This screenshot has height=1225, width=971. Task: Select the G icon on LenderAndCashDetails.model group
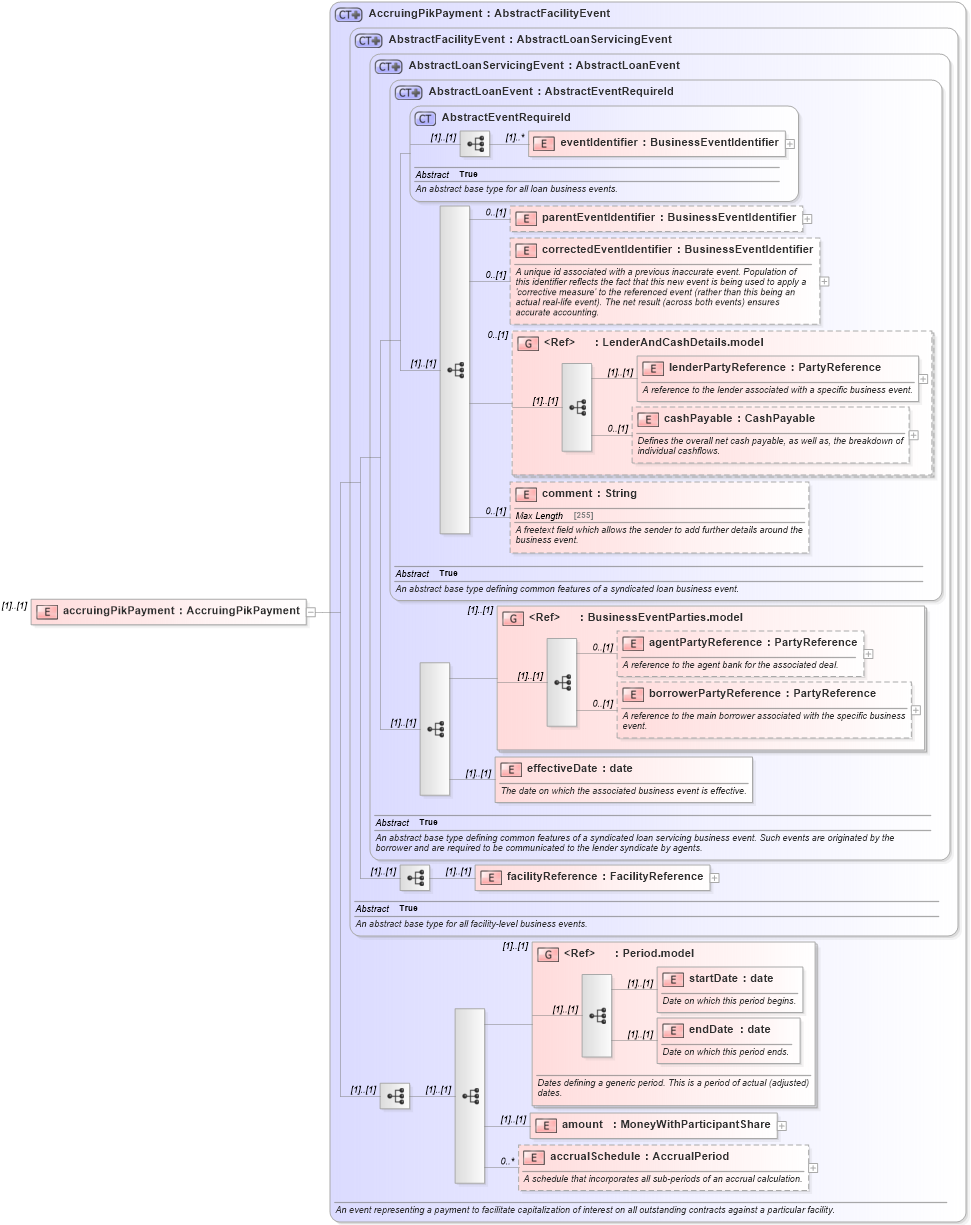pos(527,342)
